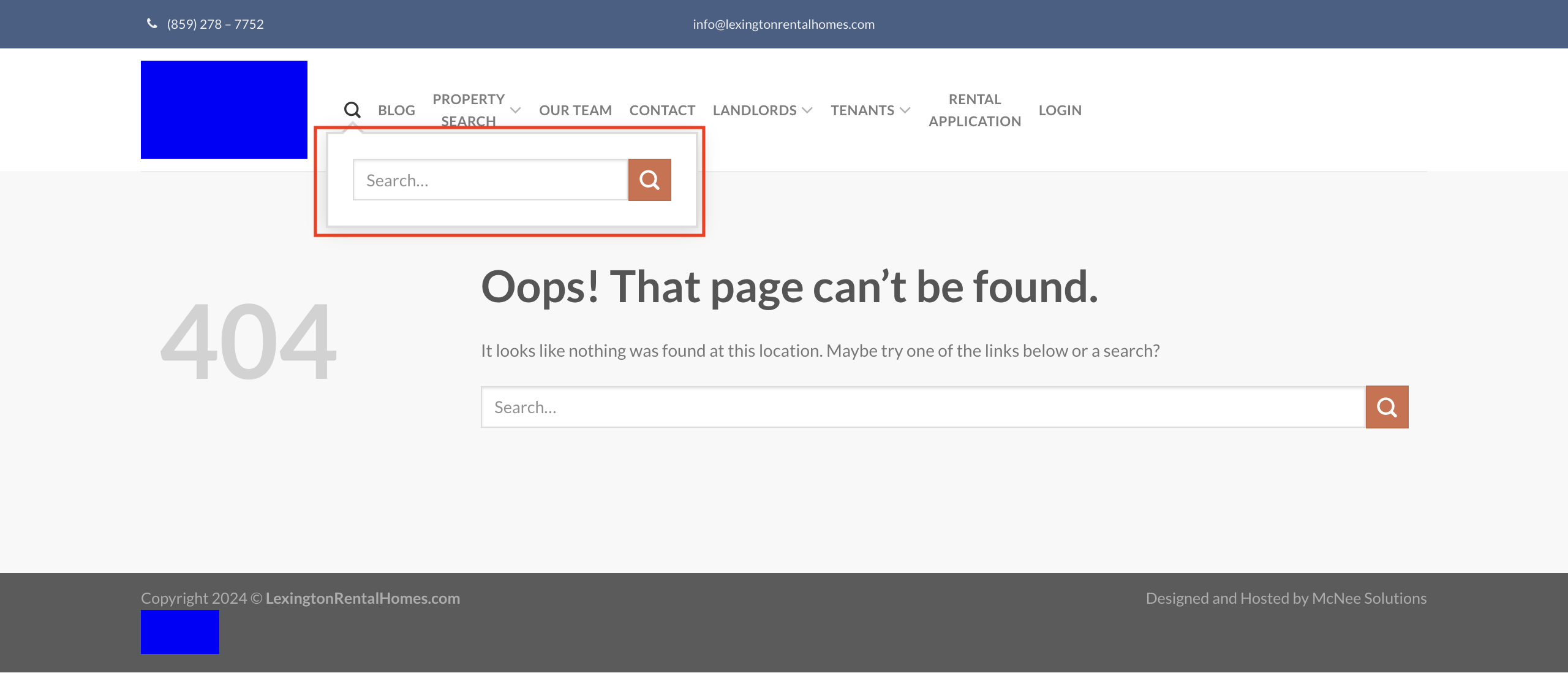1568x673 pixels.
Task: Click the phone icon in top bar
Action: point(152,23)
